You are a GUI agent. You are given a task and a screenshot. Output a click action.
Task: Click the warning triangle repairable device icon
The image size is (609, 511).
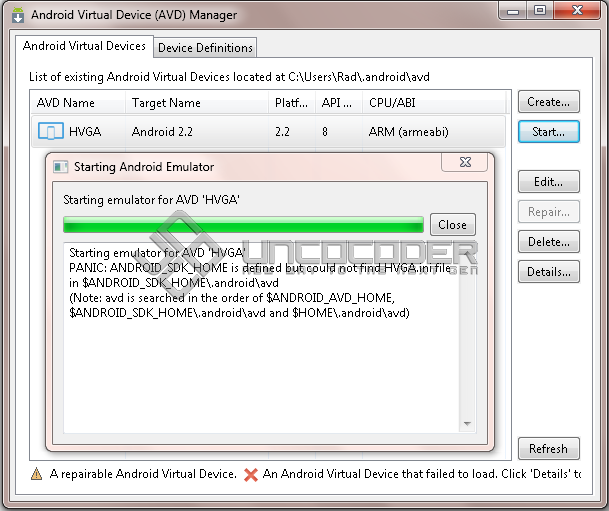pyautogui.click(x=37, y=474)
